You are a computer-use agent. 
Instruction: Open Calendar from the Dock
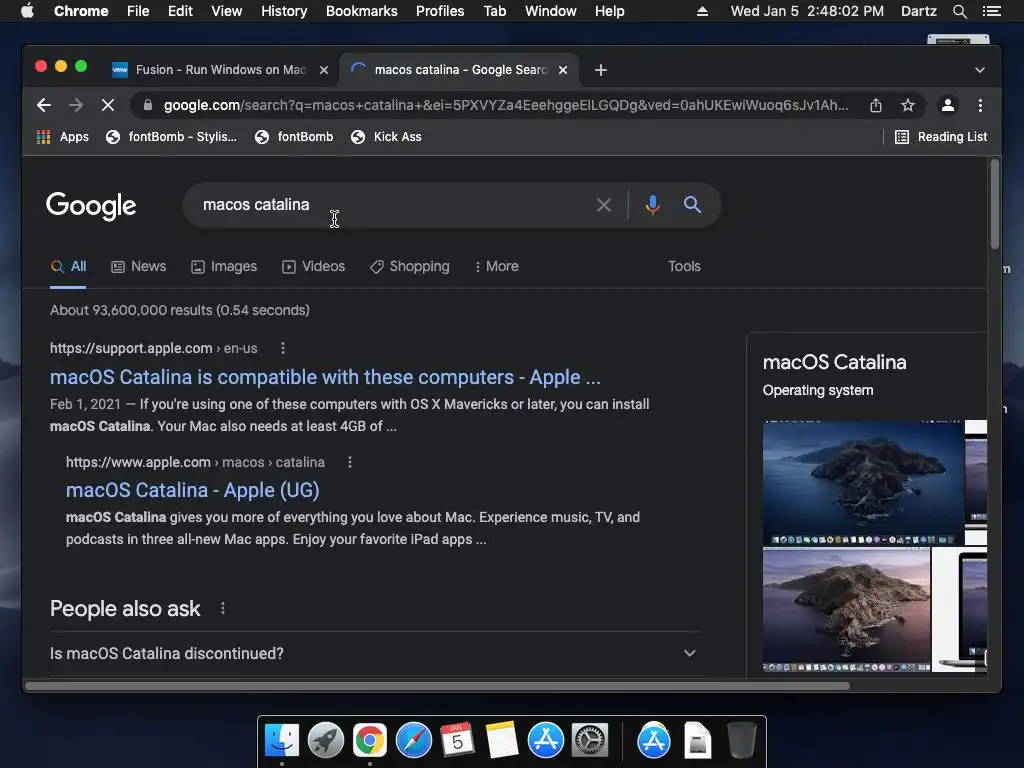[x=457, y=741]
